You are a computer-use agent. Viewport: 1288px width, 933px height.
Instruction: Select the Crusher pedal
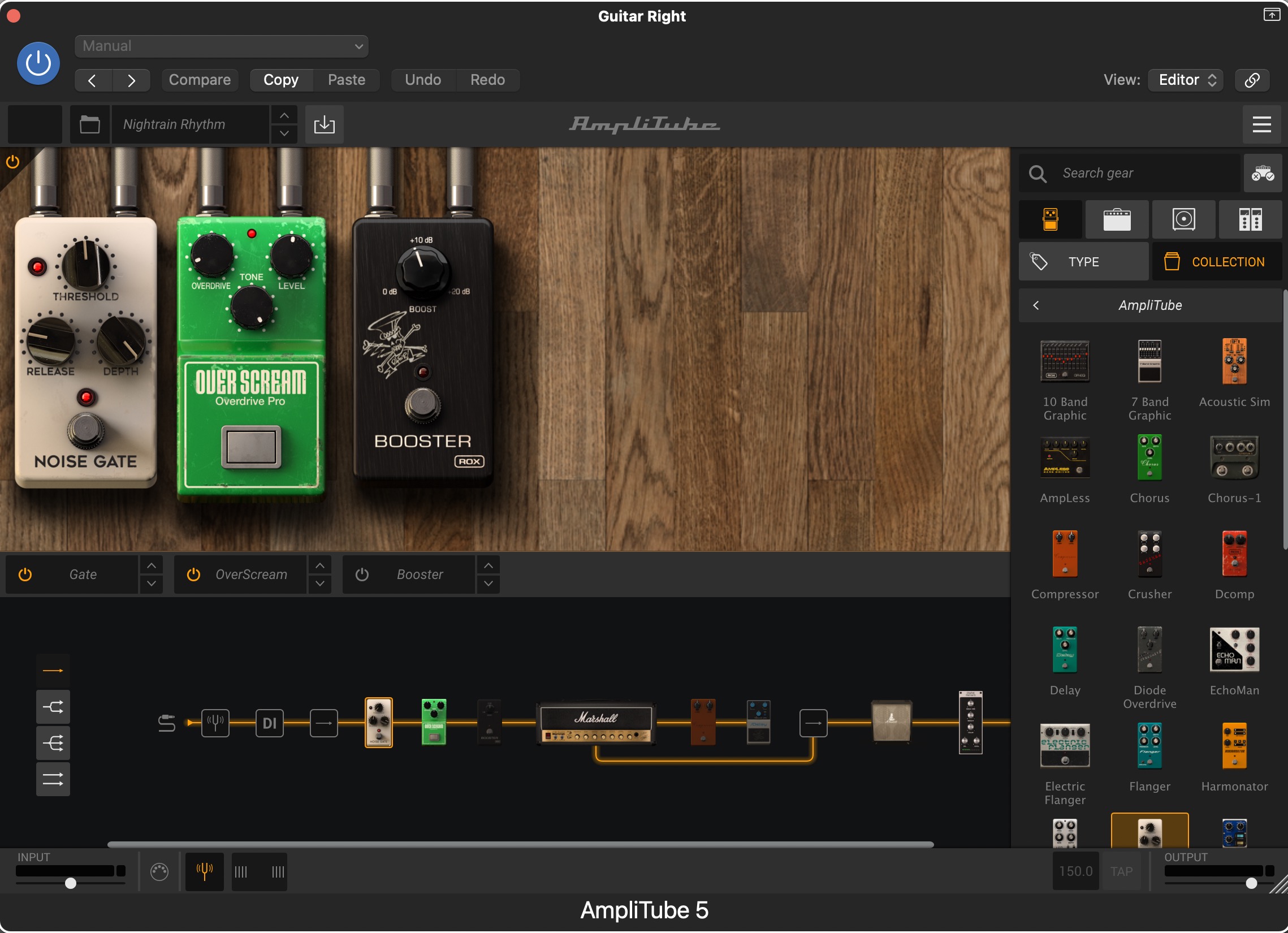pyautogui.click(x=1149, y=565)
